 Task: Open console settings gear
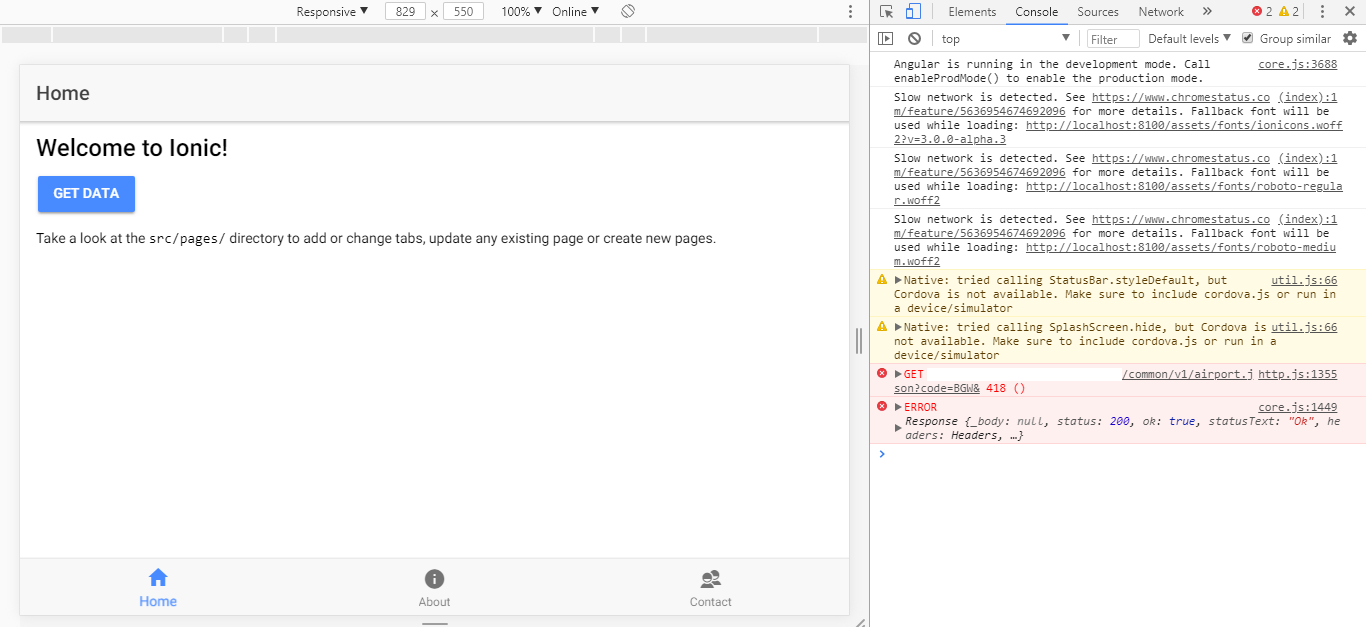click(1350, 38)
